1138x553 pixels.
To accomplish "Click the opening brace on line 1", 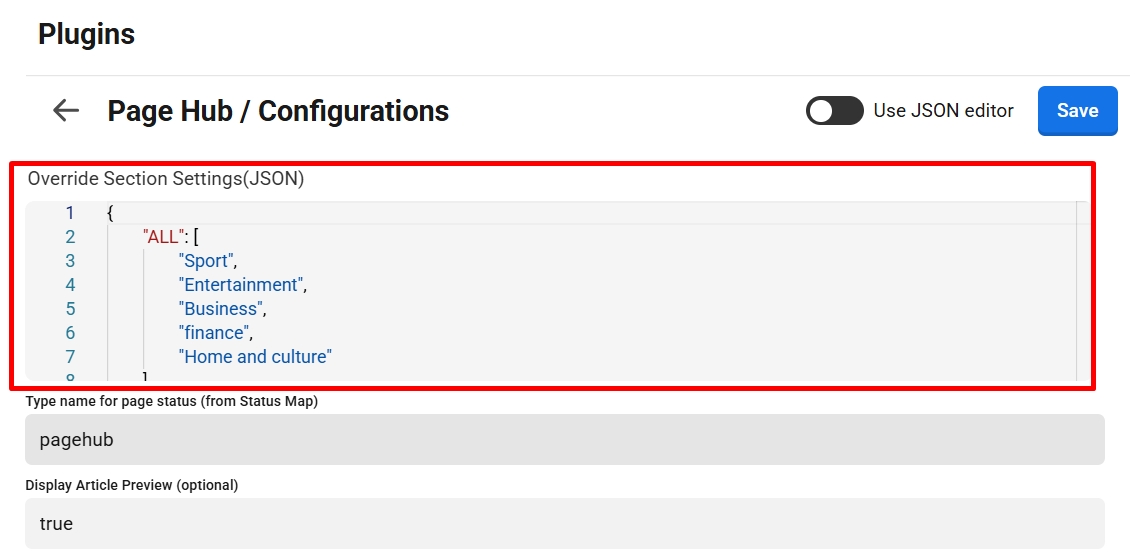I will click(110, 213).
